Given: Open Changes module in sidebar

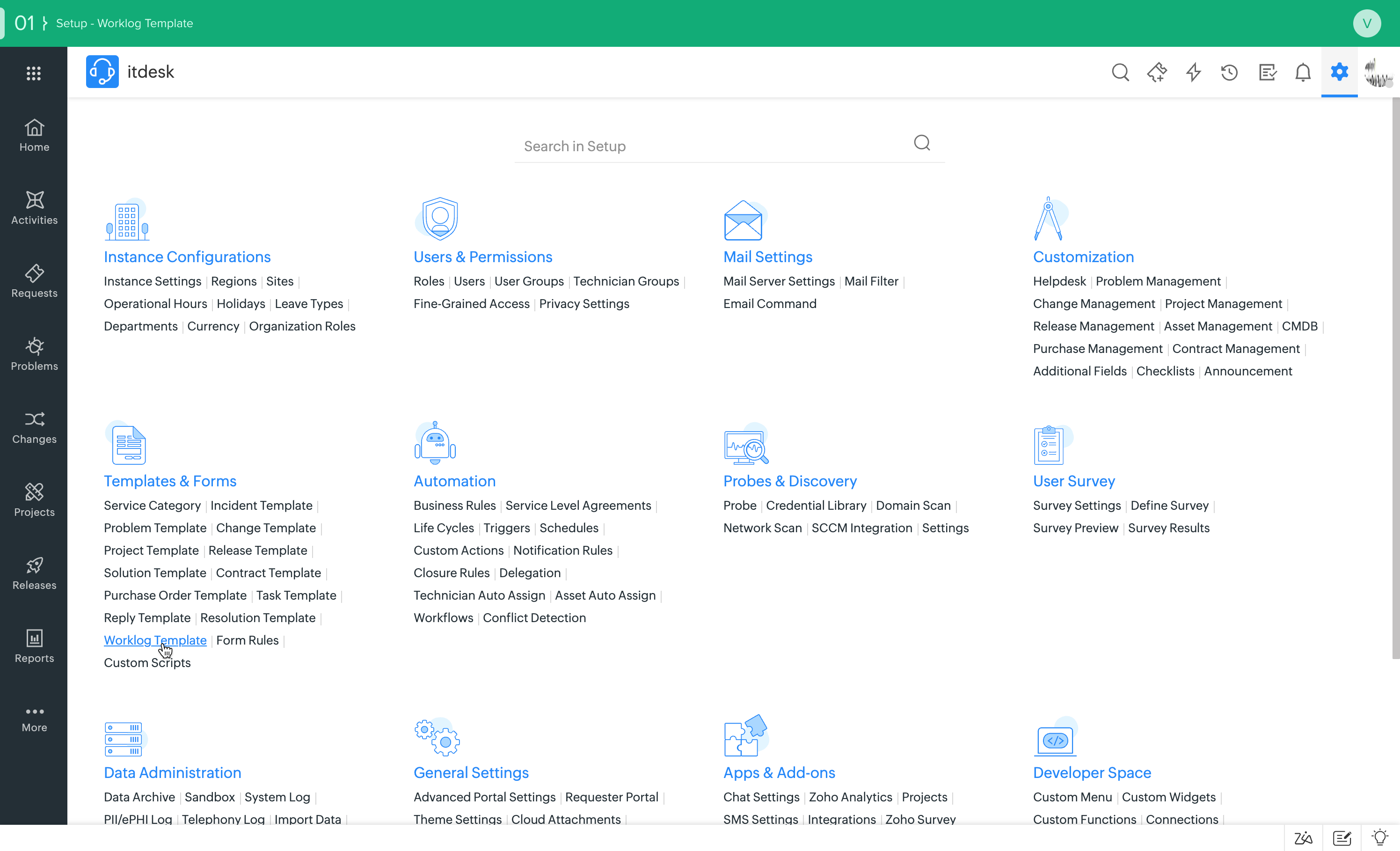Looking at the screenshot, I should click(34, 427).
